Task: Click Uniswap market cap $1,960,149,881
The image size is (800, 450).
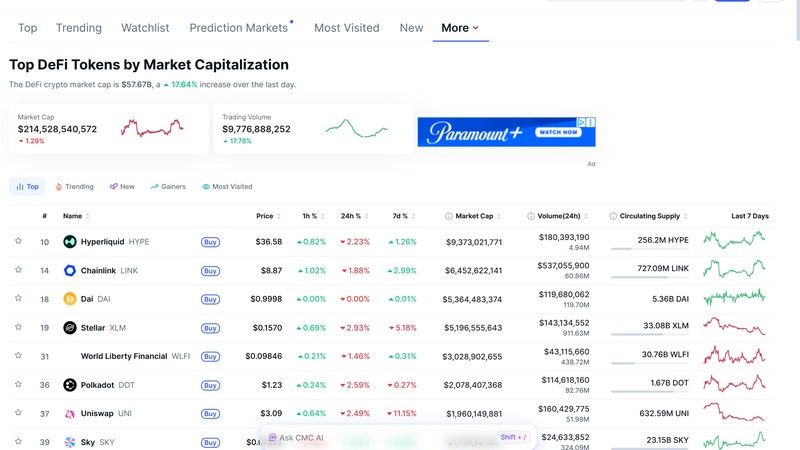Action: 474,414
